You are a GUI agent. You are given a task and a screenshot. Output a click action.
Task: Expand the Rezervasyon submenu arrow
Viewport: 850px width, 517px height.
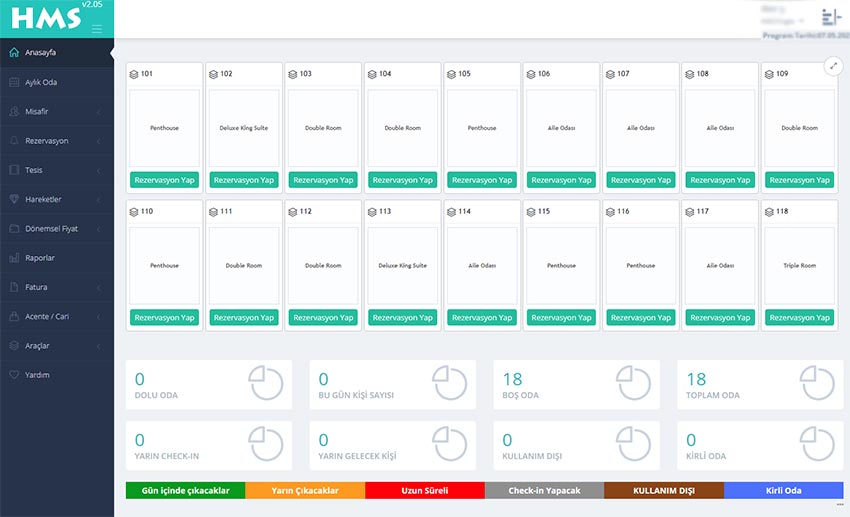point(99,141)
